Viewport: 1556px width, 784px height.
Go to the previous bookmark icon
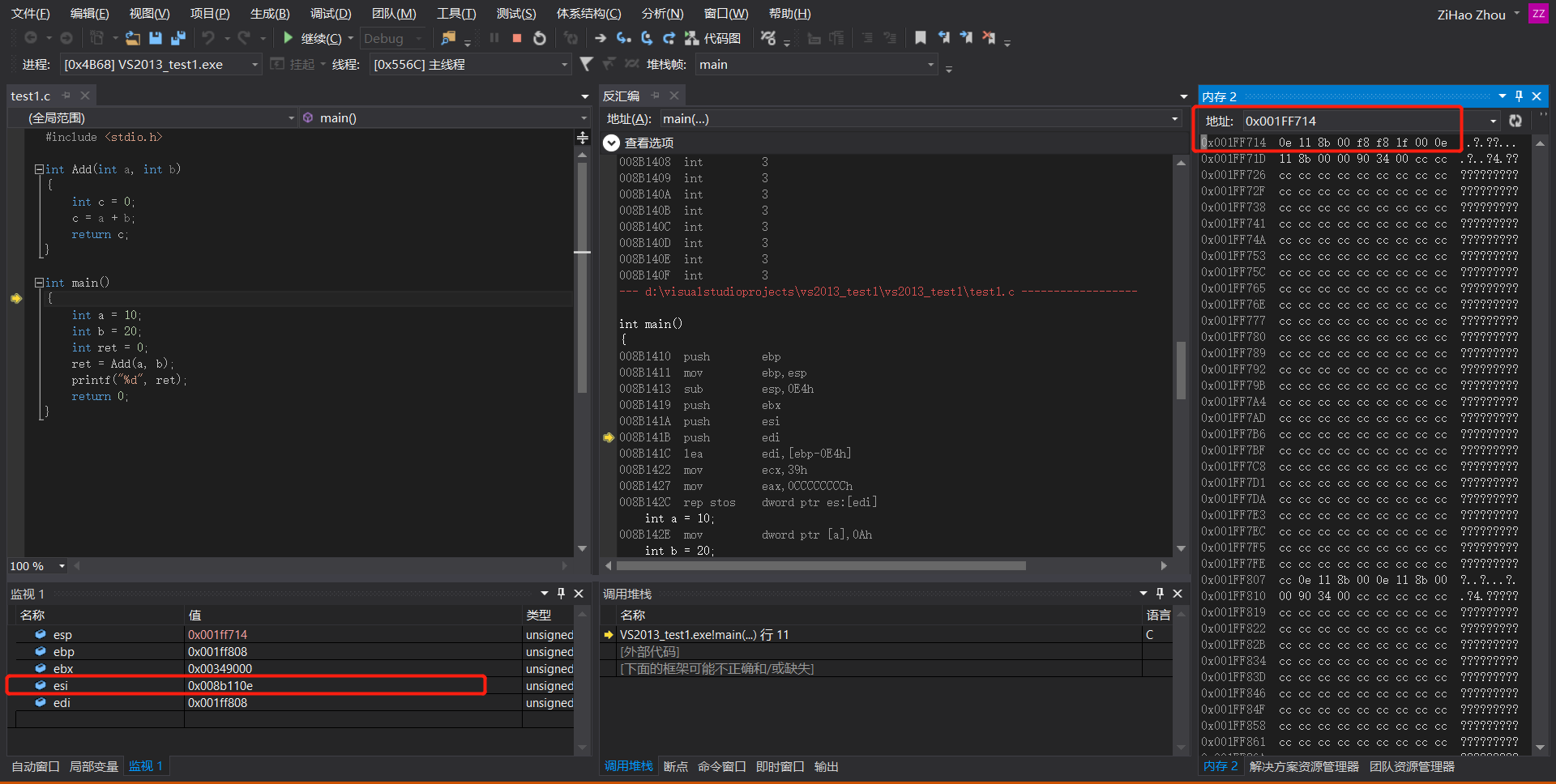coord(943,38)
